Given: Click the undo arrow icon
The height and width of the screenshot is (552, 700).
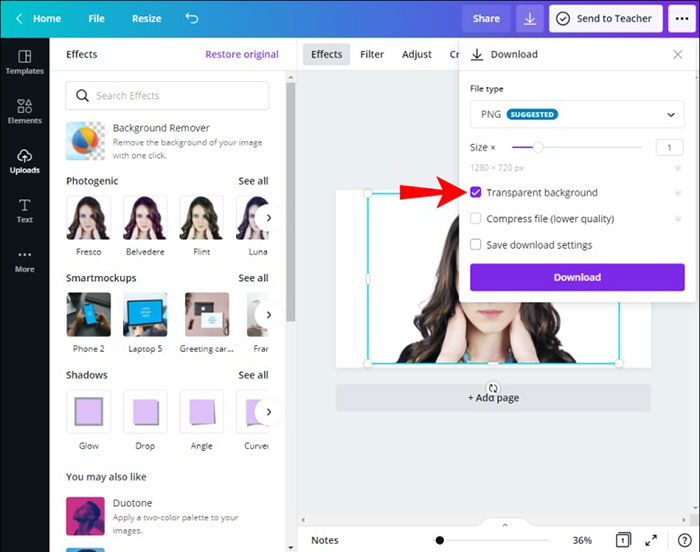Looking at the screenshot, I should click(x=192, y=18).
